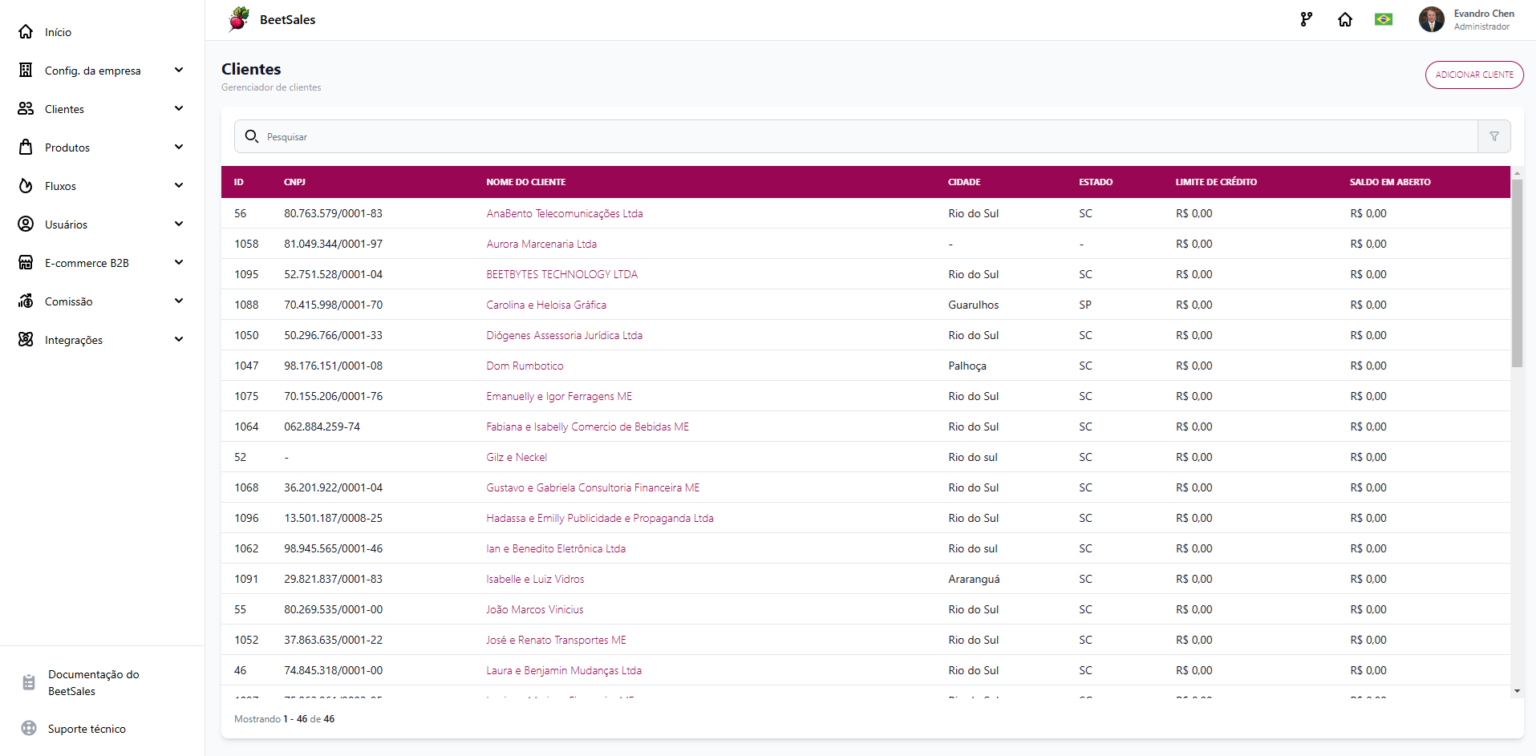Click the home icon in top bar
Image resolution: width=1536 pixels, height=756 pixels.
pos(1345,19)
